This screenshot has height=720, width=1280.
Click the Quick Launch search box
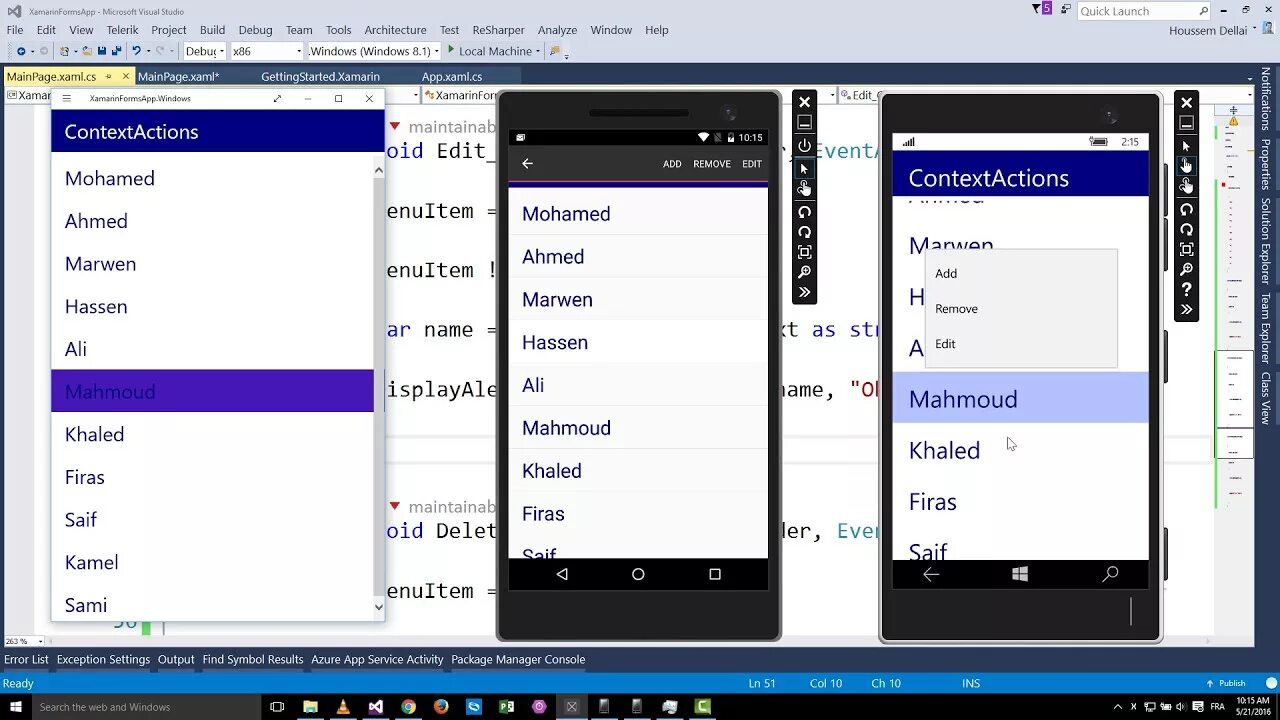tap(1144, 11)
